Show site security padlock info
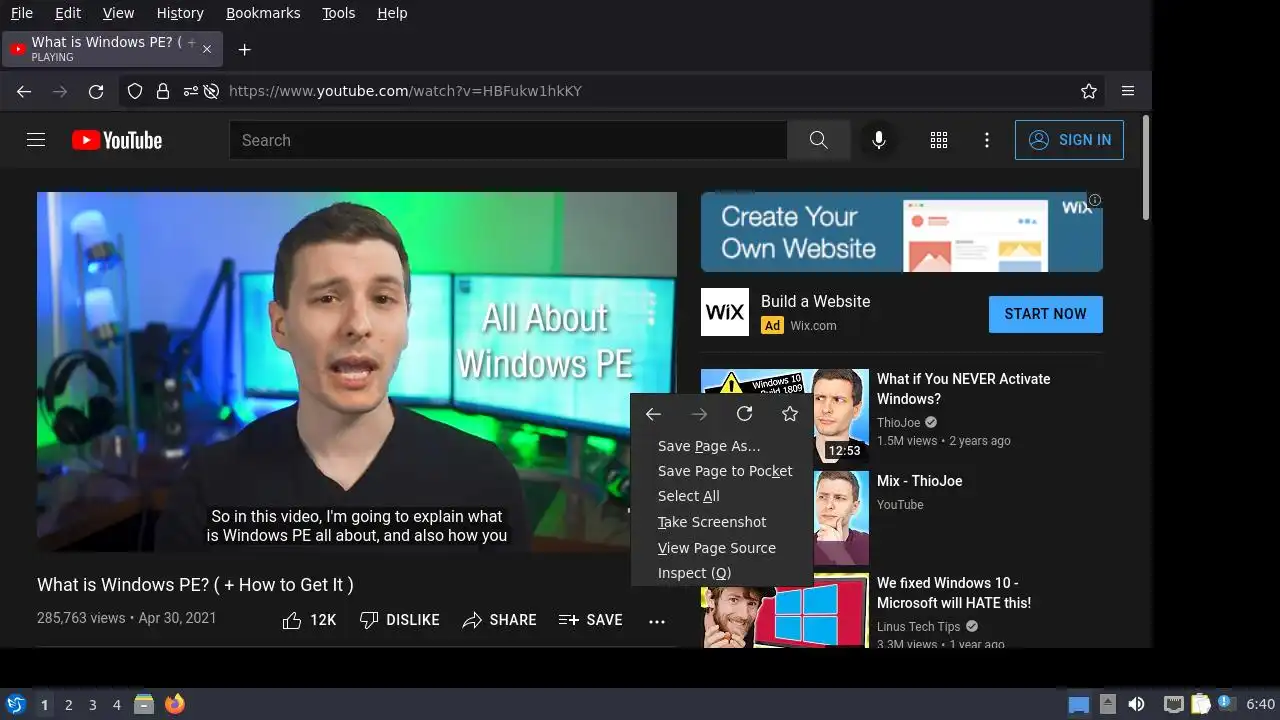The height and width of the screenshot is (720, 1280). click(162, 91)
